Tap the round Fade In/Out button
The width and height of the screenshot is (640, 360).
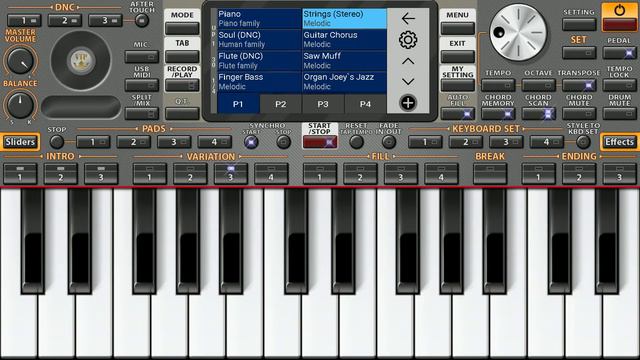[x=389, y=142]
